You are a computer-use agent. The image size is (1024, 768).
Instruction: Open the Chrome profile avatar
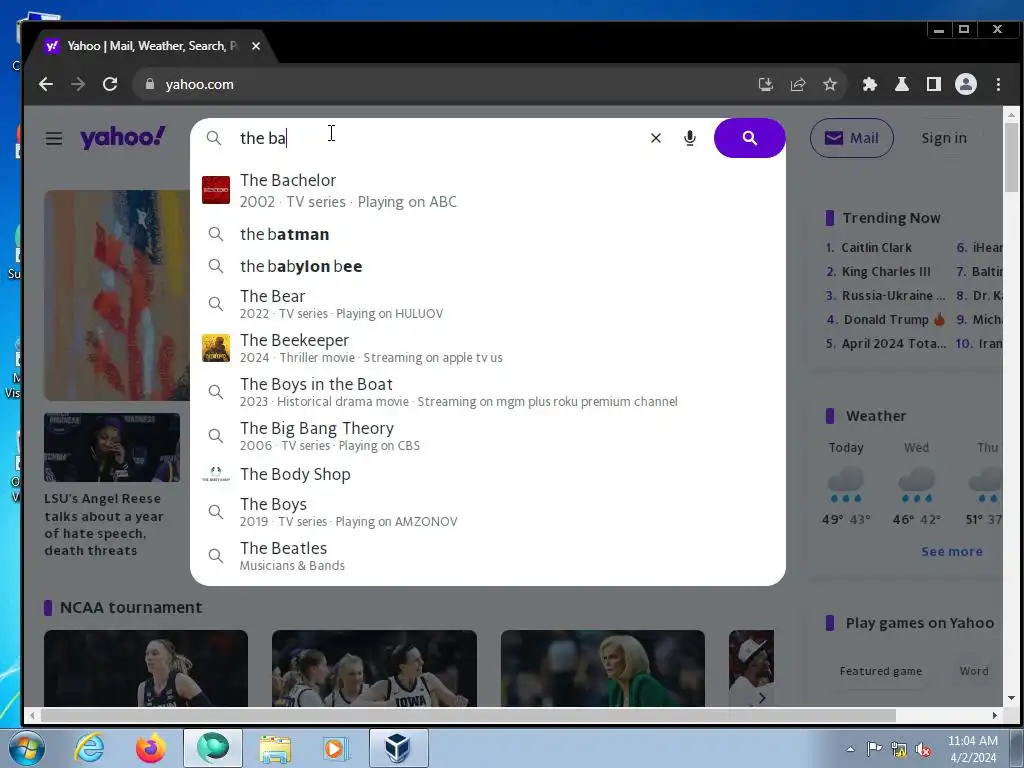(x=966, y=84)
